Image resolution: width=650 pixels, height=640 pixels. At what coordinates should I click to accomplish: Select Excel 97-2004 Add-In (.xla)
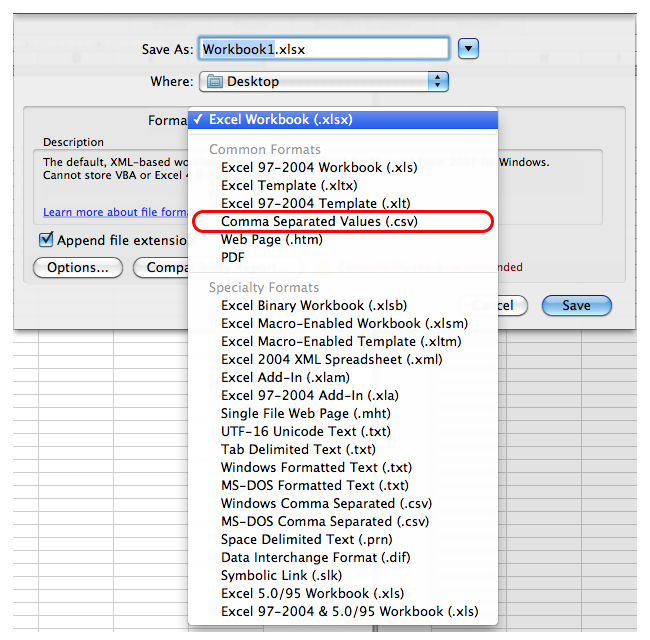[x=343, y=395]
